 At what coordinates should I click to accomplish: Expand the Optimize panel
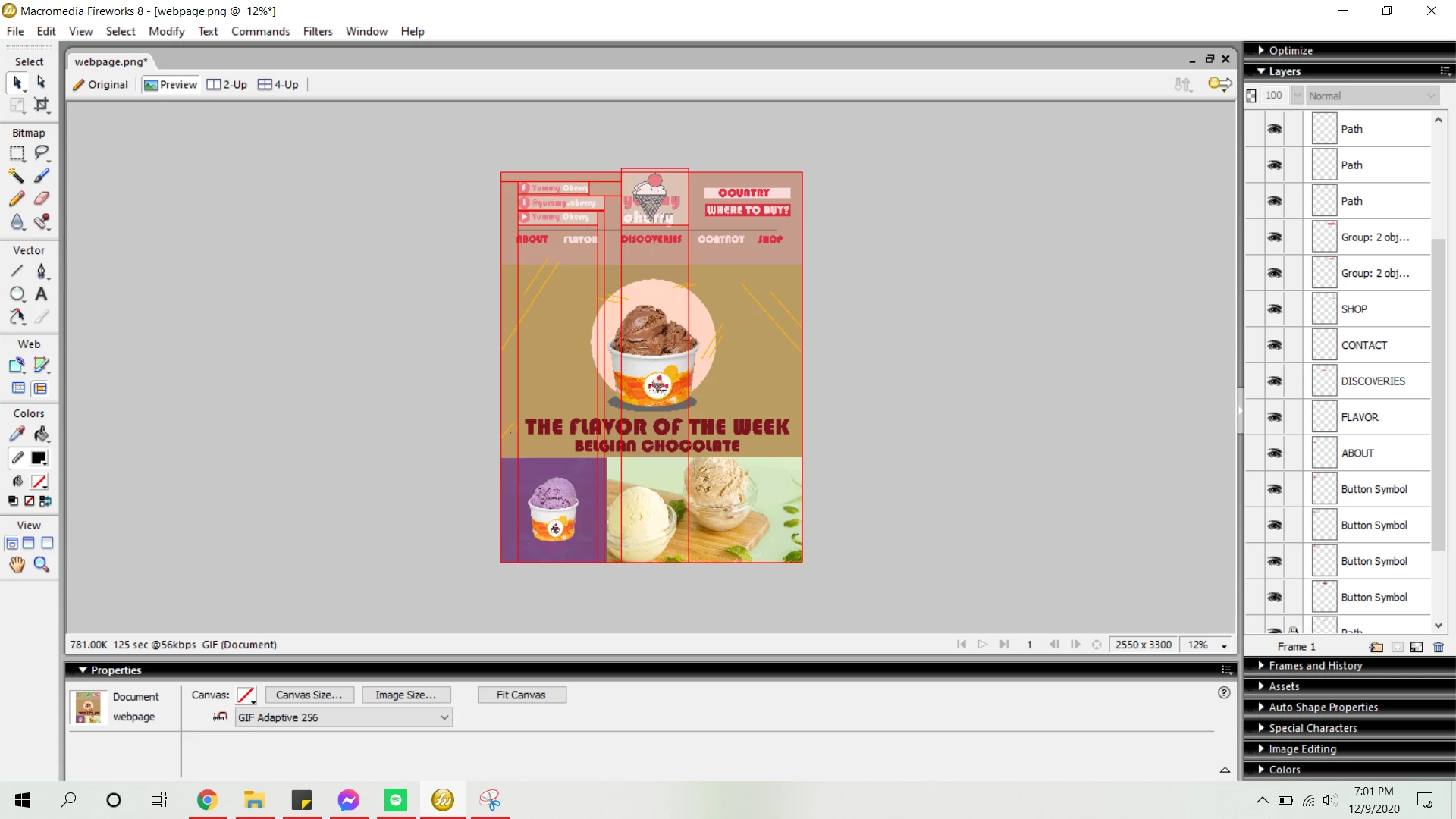[x=1291, y=50]
